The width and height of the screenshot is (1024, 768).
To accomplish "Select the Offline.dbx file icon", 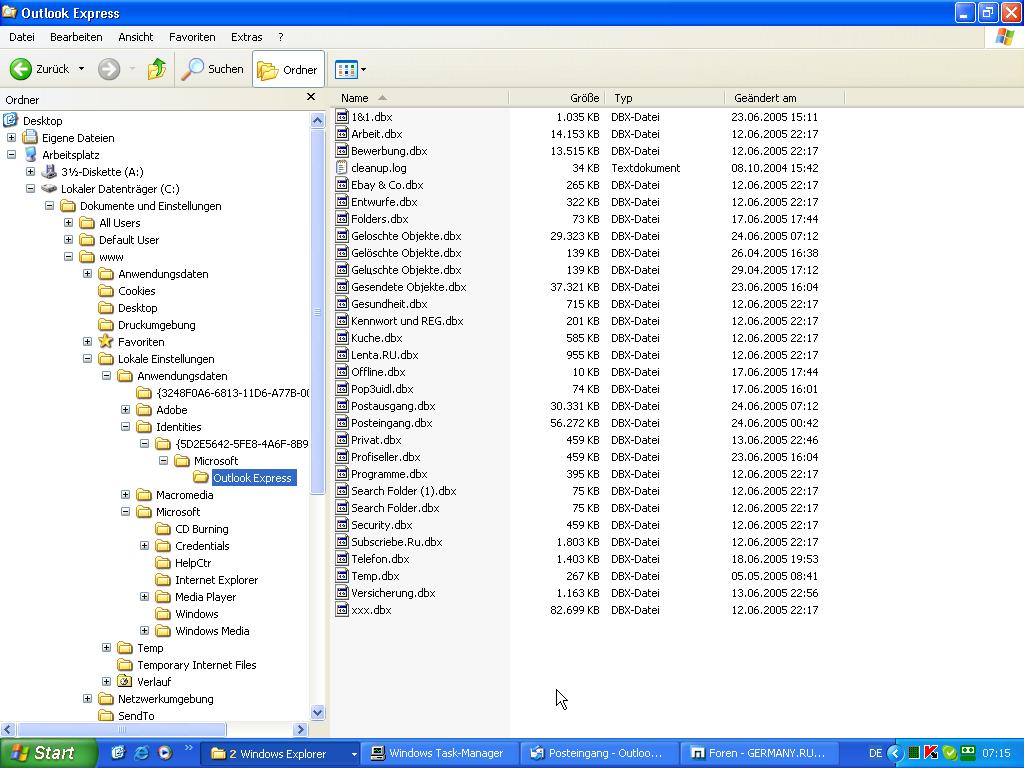I will click(342, 372).
